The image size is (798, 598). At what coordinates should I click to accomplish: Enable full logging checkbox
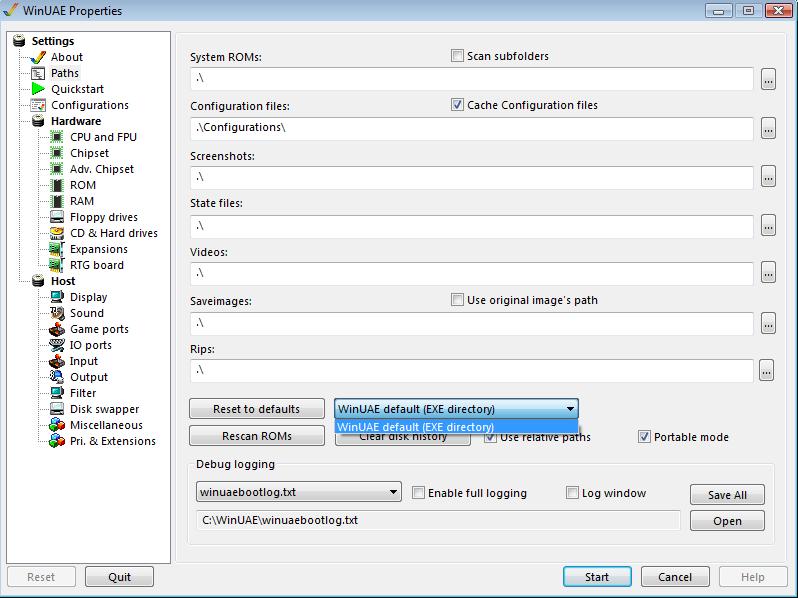(418, 493)
